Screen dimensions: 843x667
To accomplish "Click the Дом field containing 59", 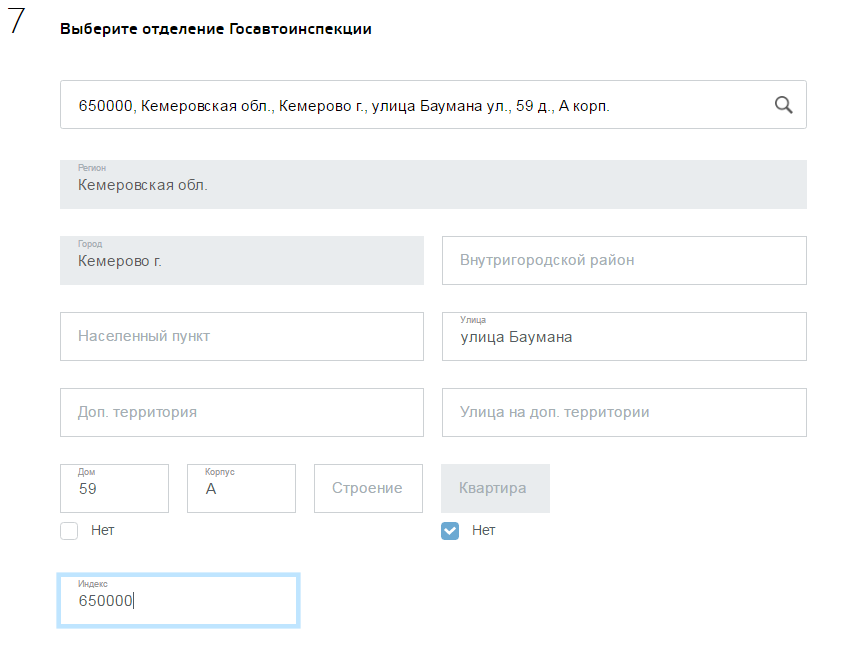I will click(114, 488).
